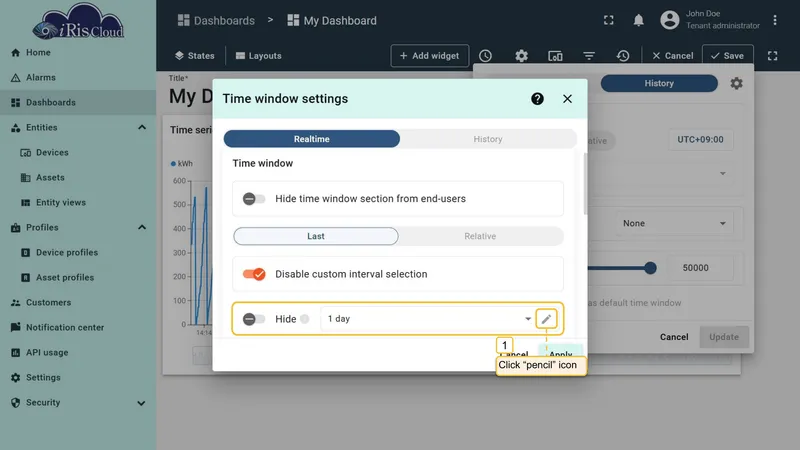
Task: Open the help icon in Time window settings
Action: [537, 99]
